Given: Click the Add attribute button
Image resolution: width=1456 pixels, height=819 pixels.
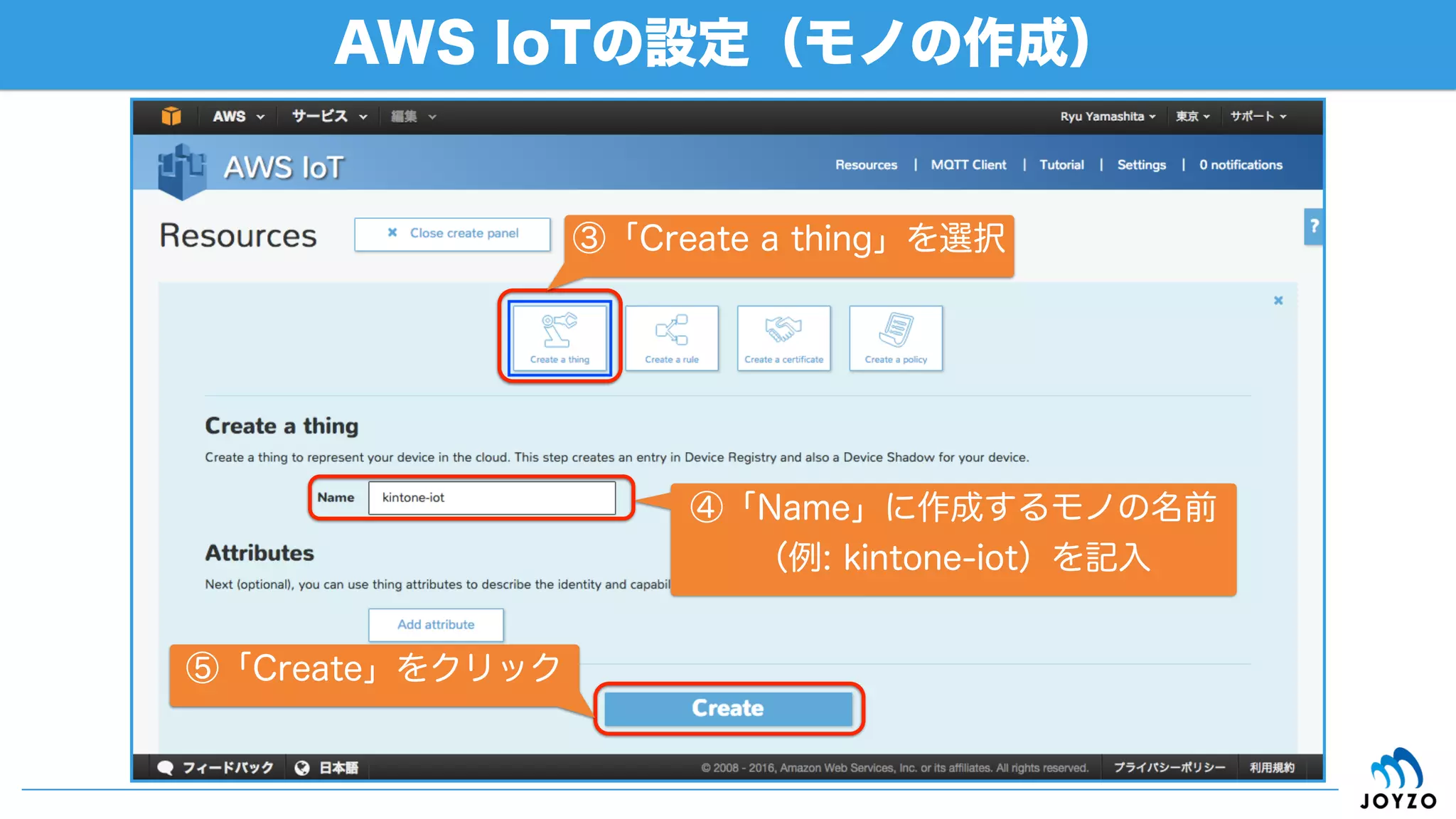Looking at the screenshot, I should [436, 625].
